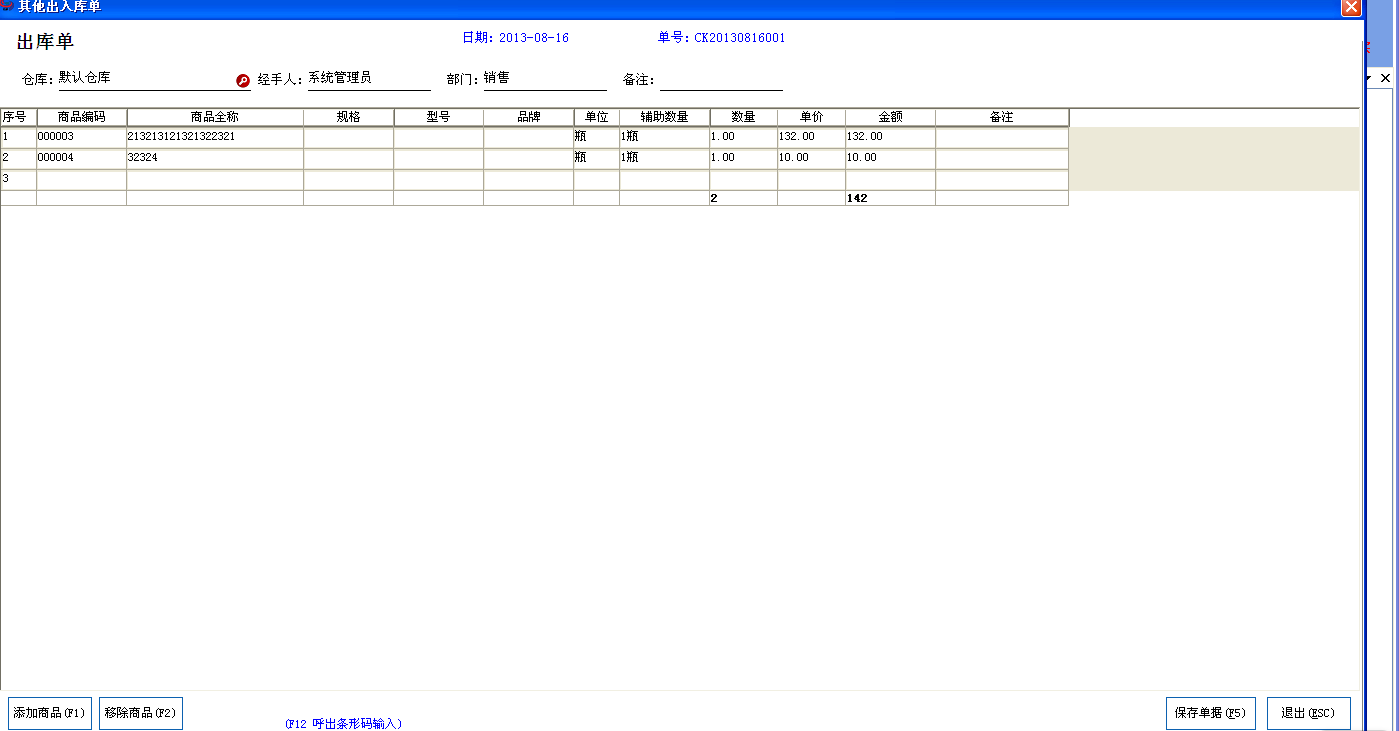1399x731 pixels.
Task: Click the F12 呼出条形码输入 hint text
Action: (x=343, y=724)
